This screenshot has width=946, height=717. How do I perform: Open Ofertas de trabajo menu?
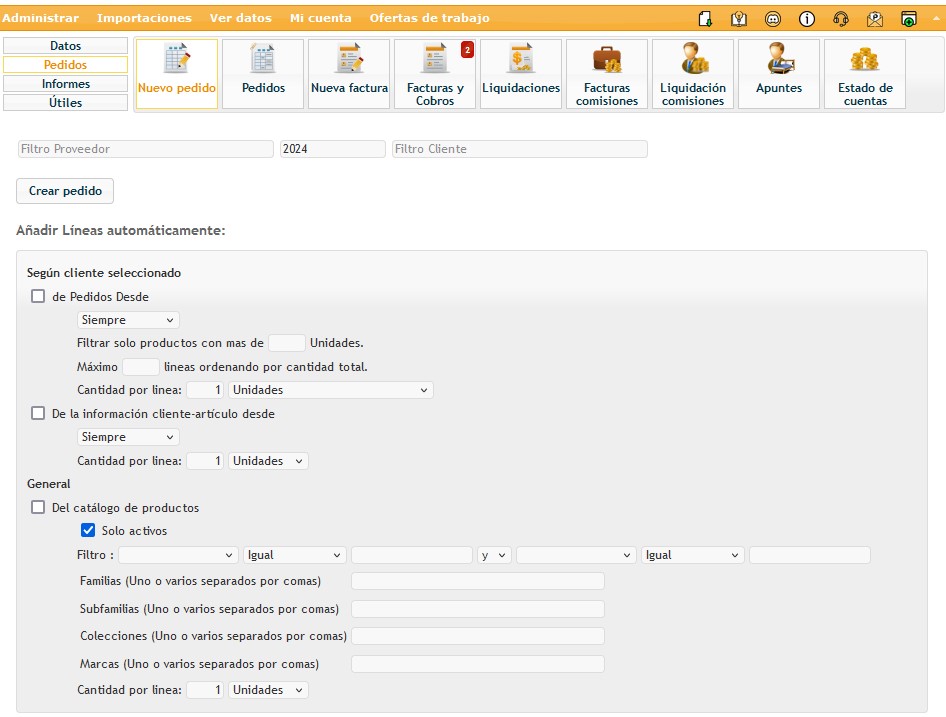pyautogui.click(x=430, y=18)
